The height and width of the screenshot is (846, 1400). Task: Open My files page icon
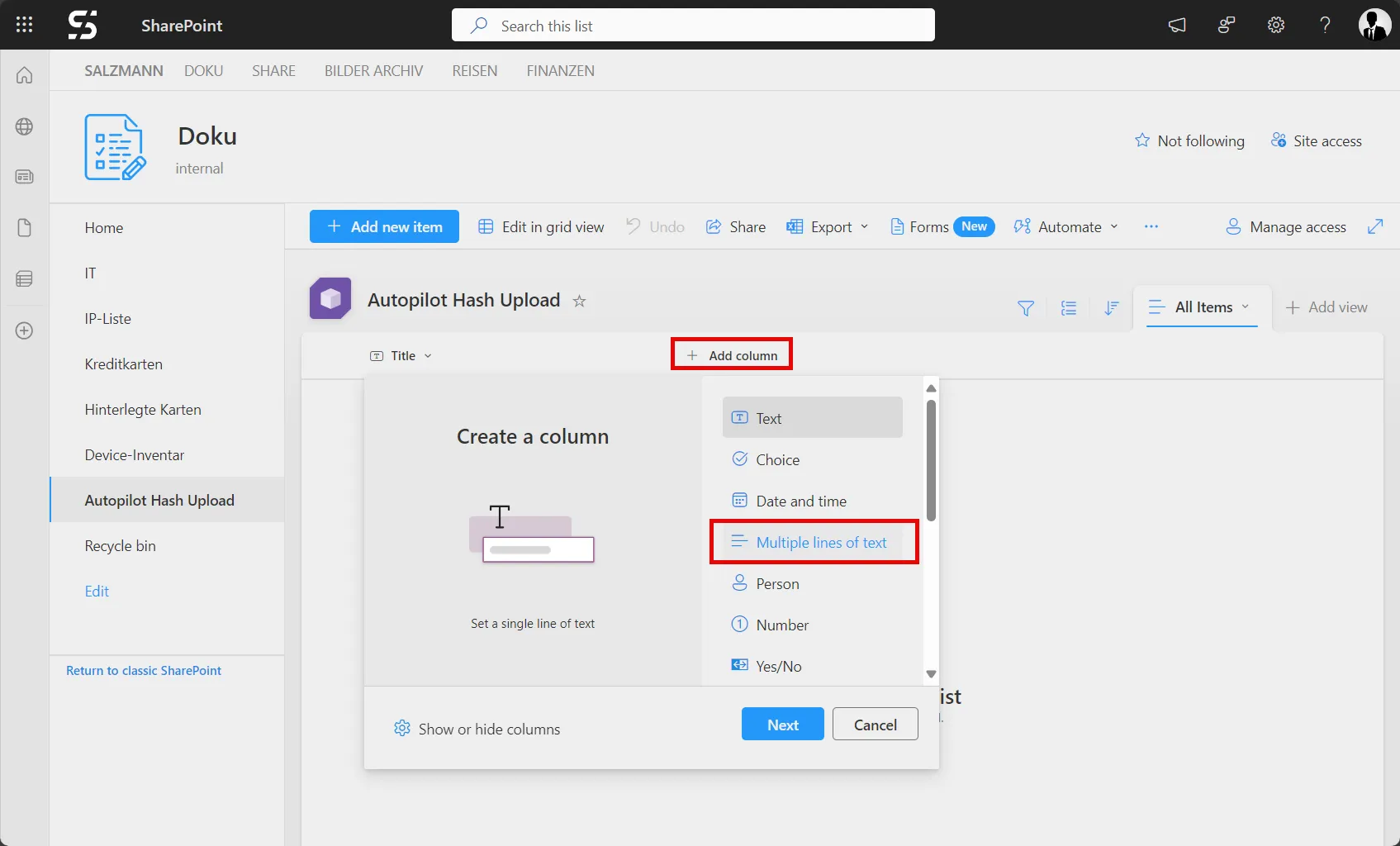[25, 228]
